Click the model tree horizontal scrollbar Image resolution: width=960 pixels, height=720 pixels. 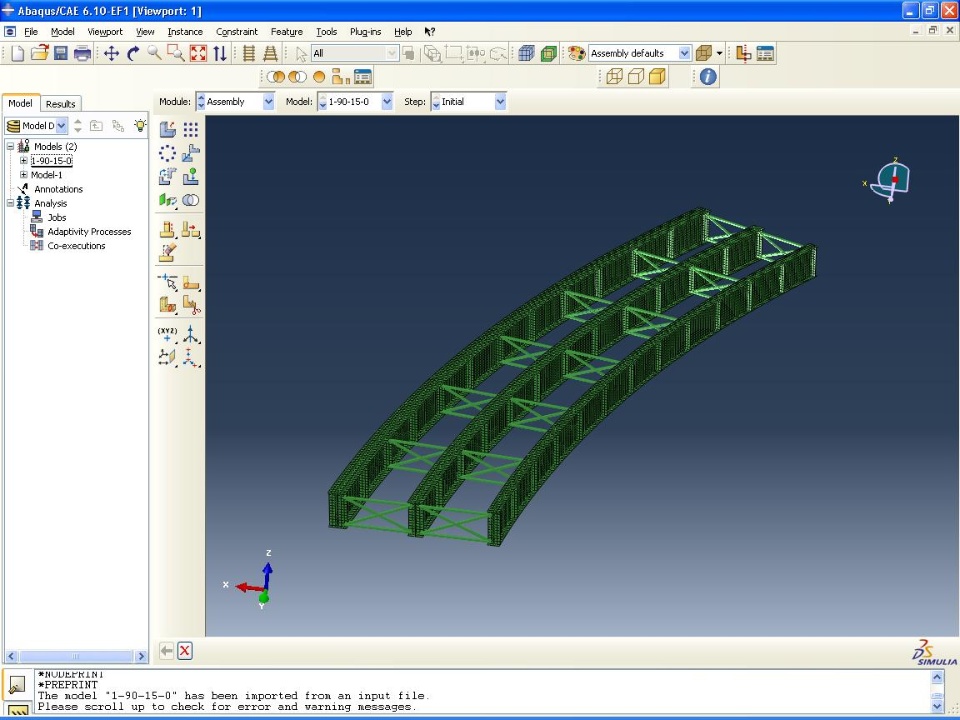(x=76, y=656)
